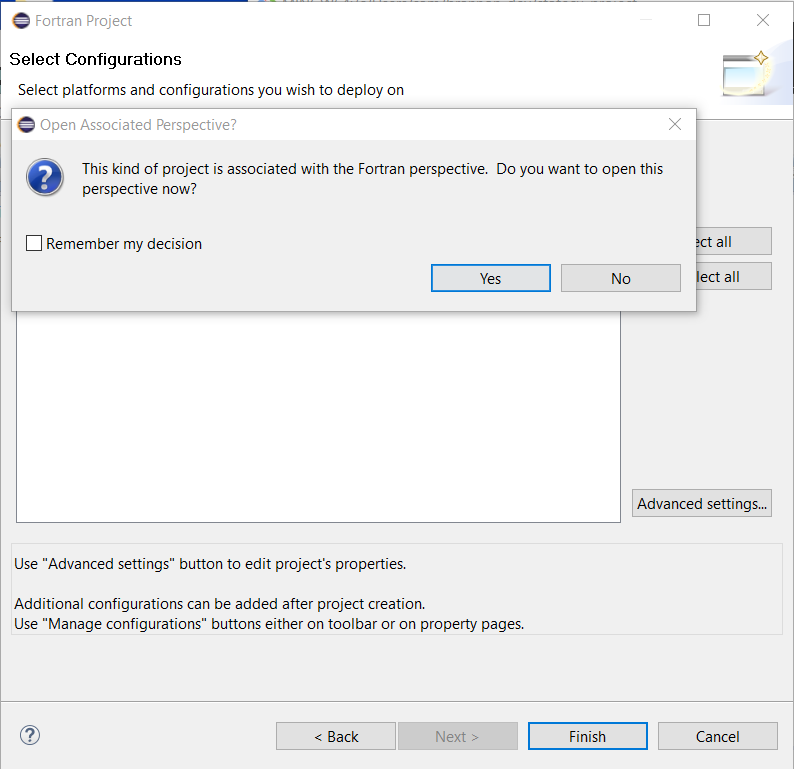Viewport: 794px width, 769px height.
Task: Click the greyed-out Next button
Action: pyautogui.click(x=457, y=736)
